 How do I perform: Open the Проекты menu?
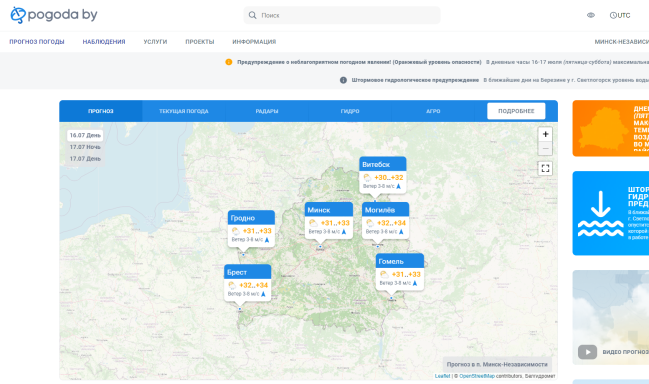pyautogui.click(x=200, y=42)
